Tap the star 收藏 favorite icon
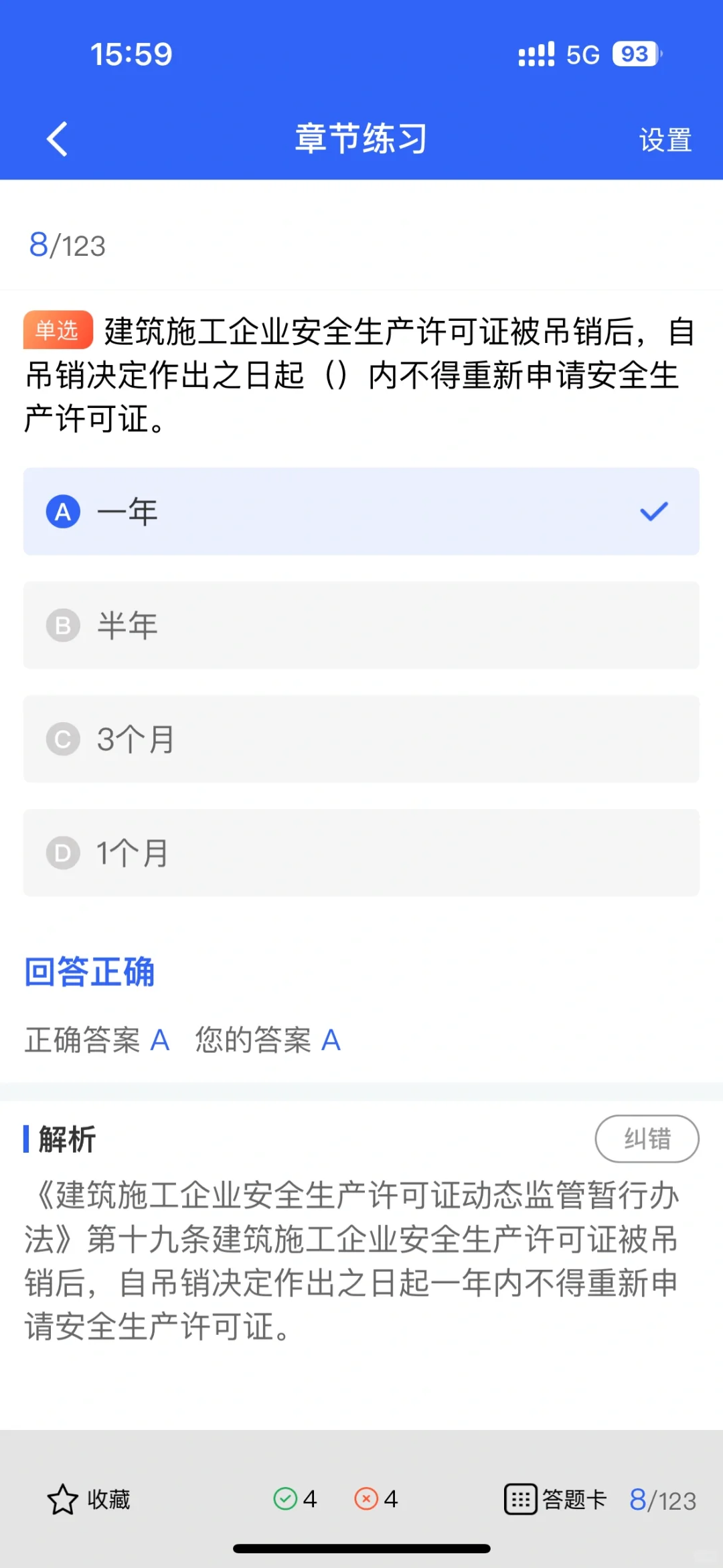 [62, 1499]
